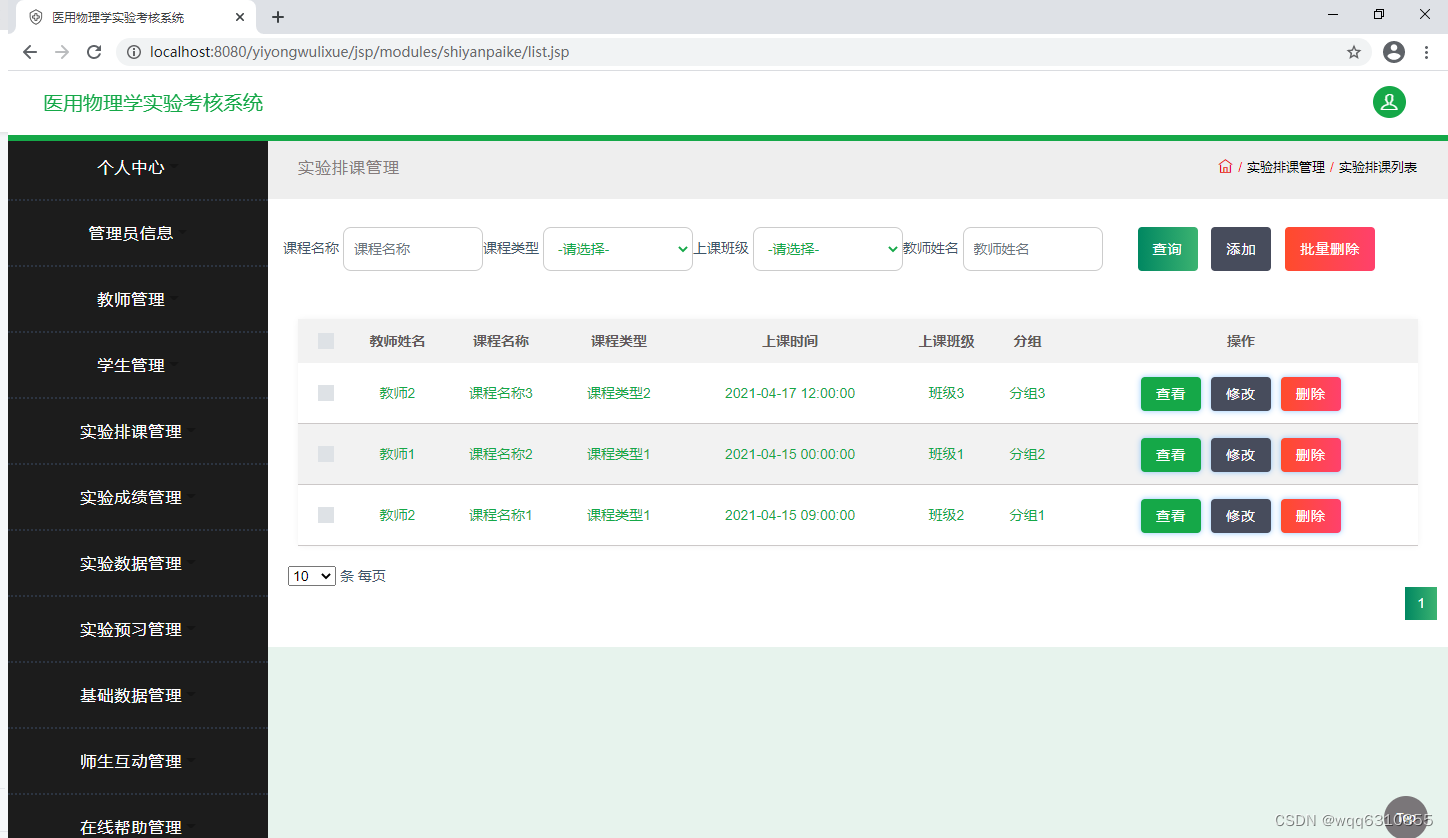
Task: Click the 添加 add button
Action: point(1241,249)
